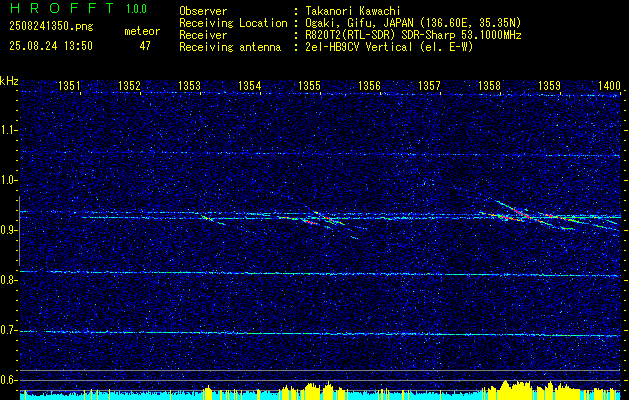Screen dimensions: 629x400
Task: Click the version number 1.0.0
Action: [x=136, y=8]
